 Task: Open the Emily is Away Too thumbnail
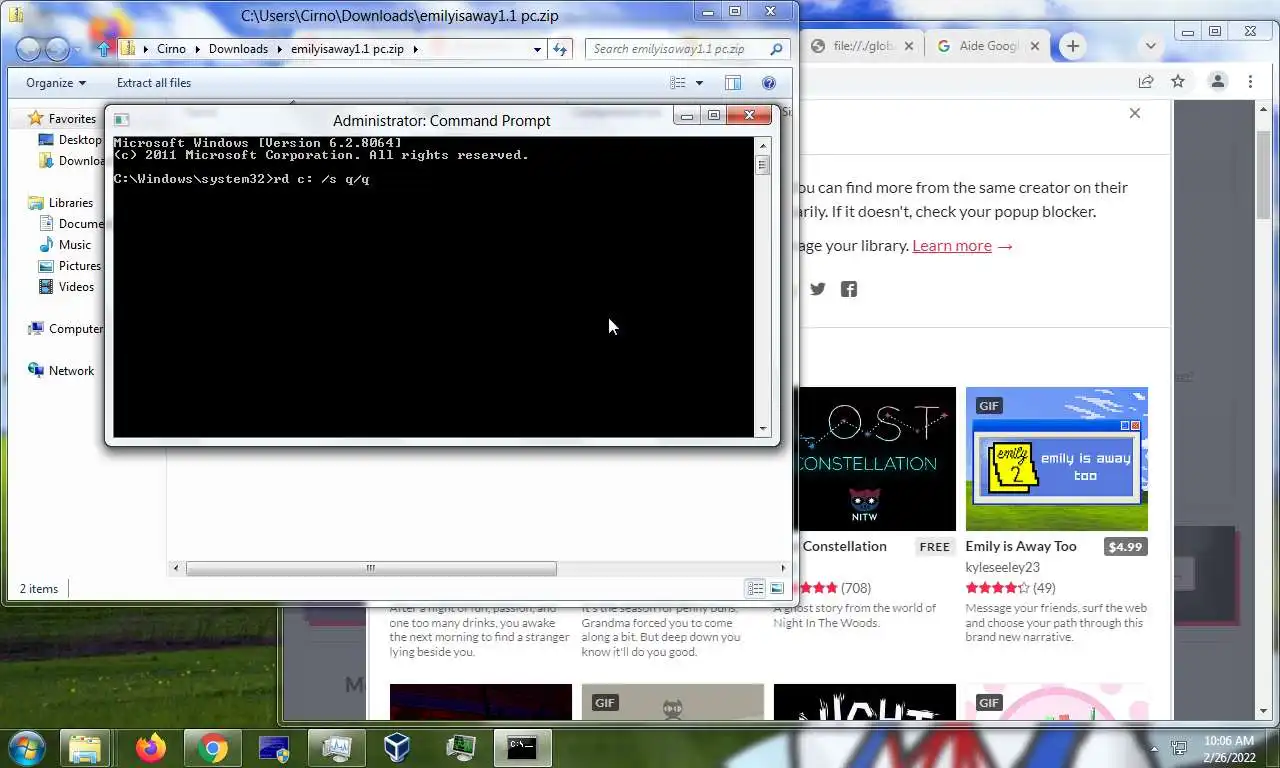[x=1057, y=459]
